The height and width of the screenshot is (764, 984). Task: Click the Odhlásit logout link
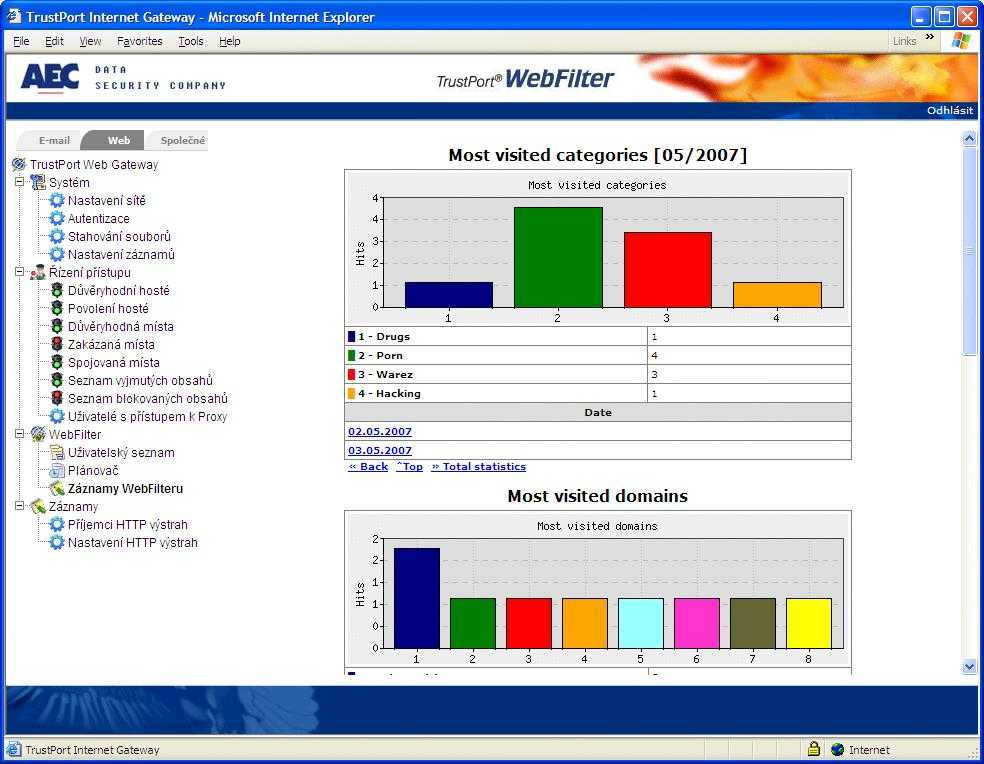click(949, 110)
